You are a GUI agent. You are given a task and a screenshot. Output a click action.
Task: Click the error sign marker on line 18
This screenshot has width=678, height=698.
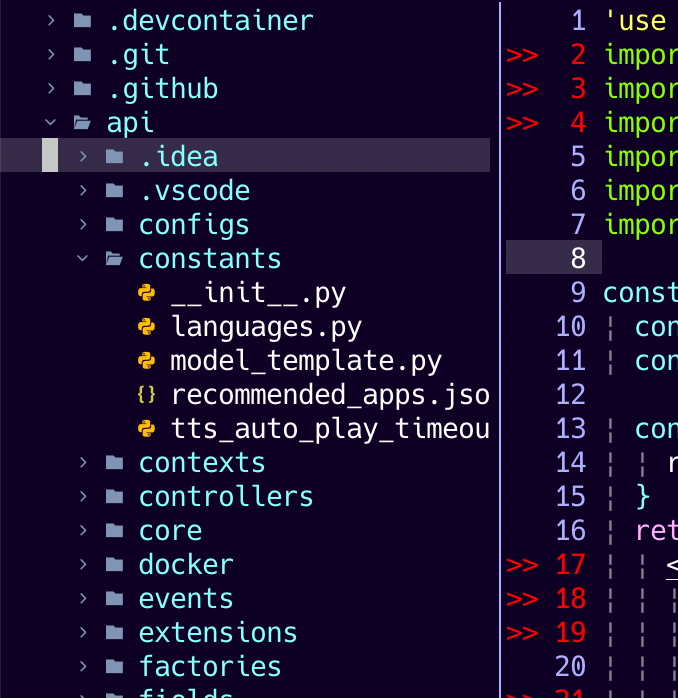pyautogui.click(x=522, y=599)
